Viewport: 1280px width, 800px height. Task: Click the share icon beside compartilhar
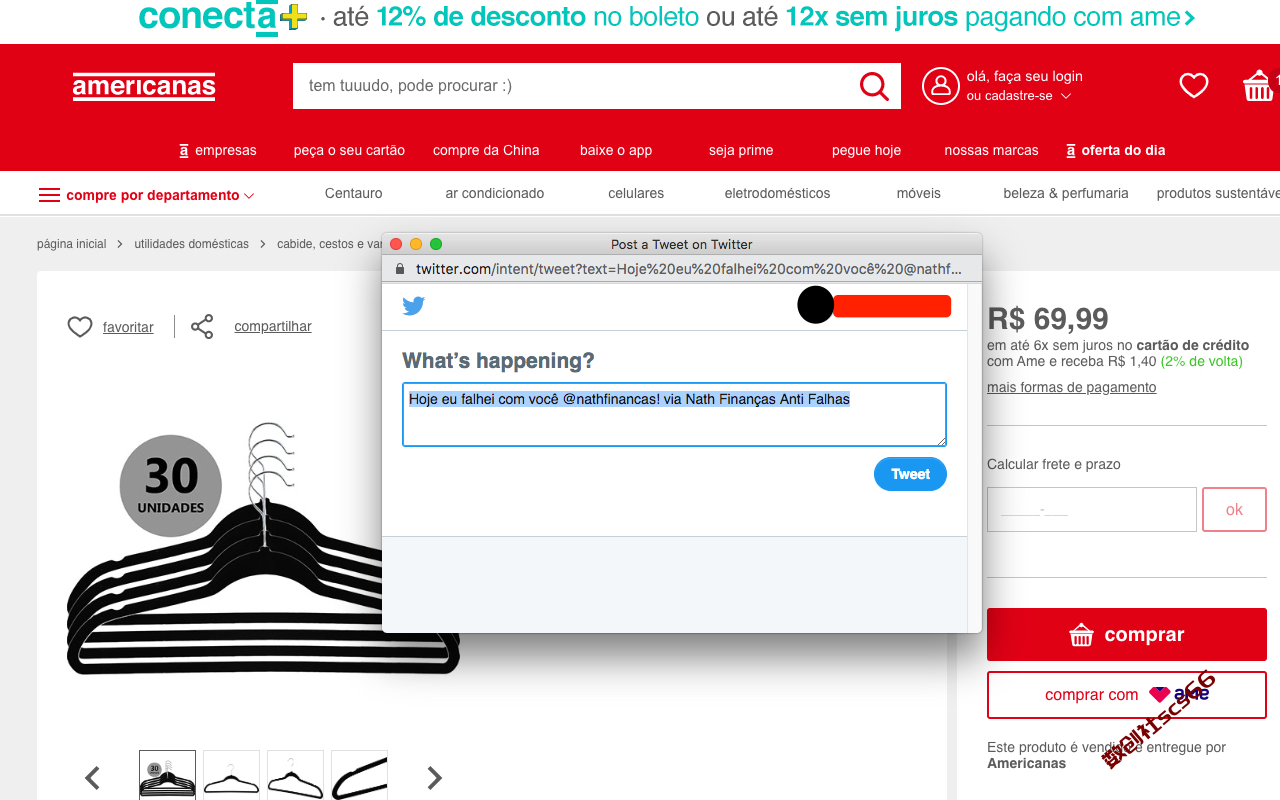tap(202, 327)
